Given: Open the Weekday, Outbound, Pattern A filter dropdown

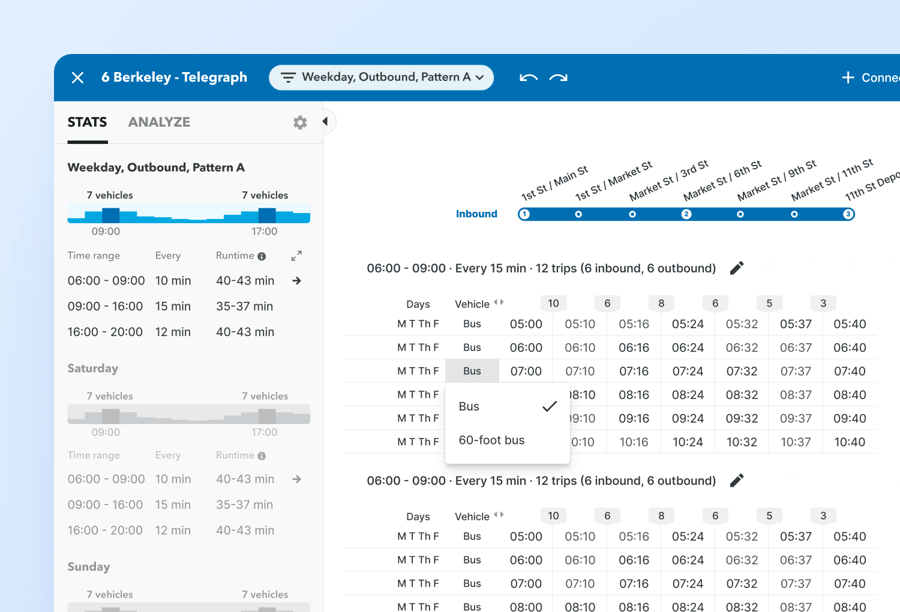Looking at the screenshot, I should coord(381,78).
